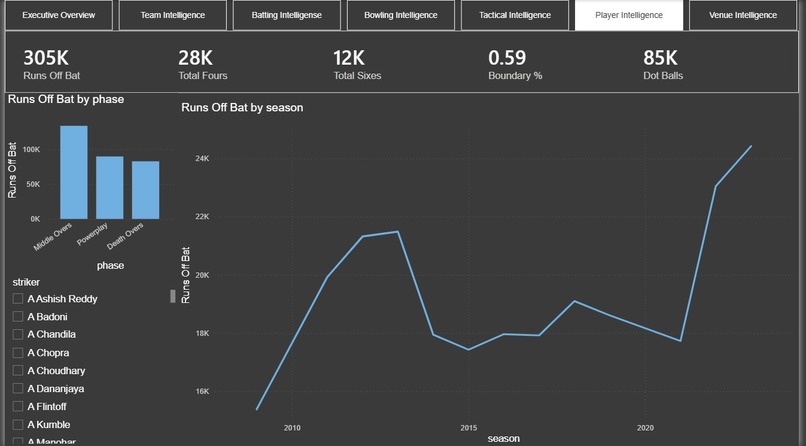Click the 2010 season axis label

292,428
